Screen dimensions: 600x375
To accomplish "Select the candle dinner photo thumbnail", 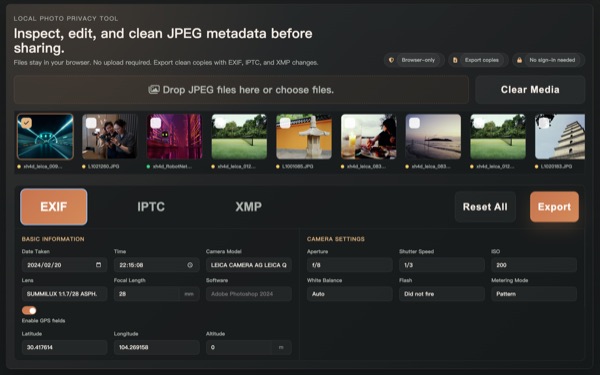I will 368,137.
